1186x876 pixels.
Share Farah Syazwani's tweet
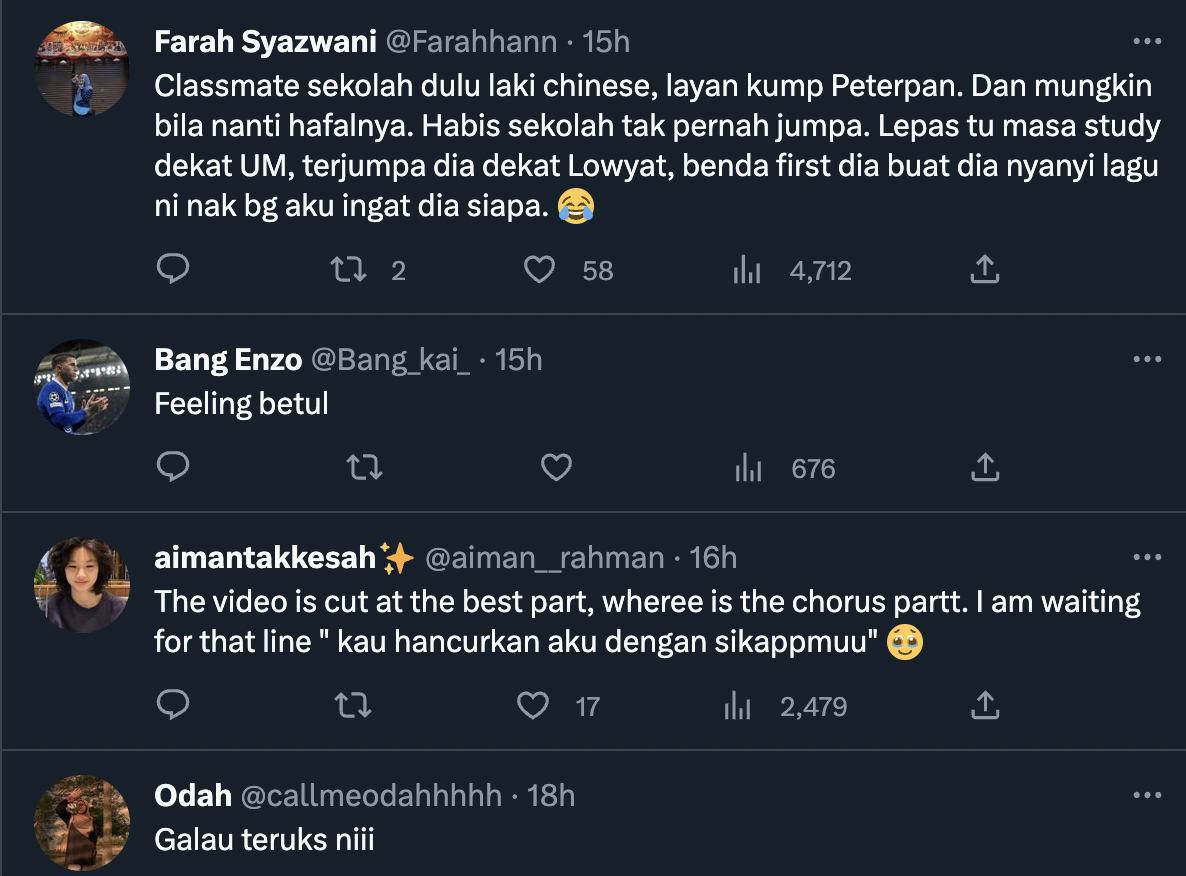pos(985,269)
